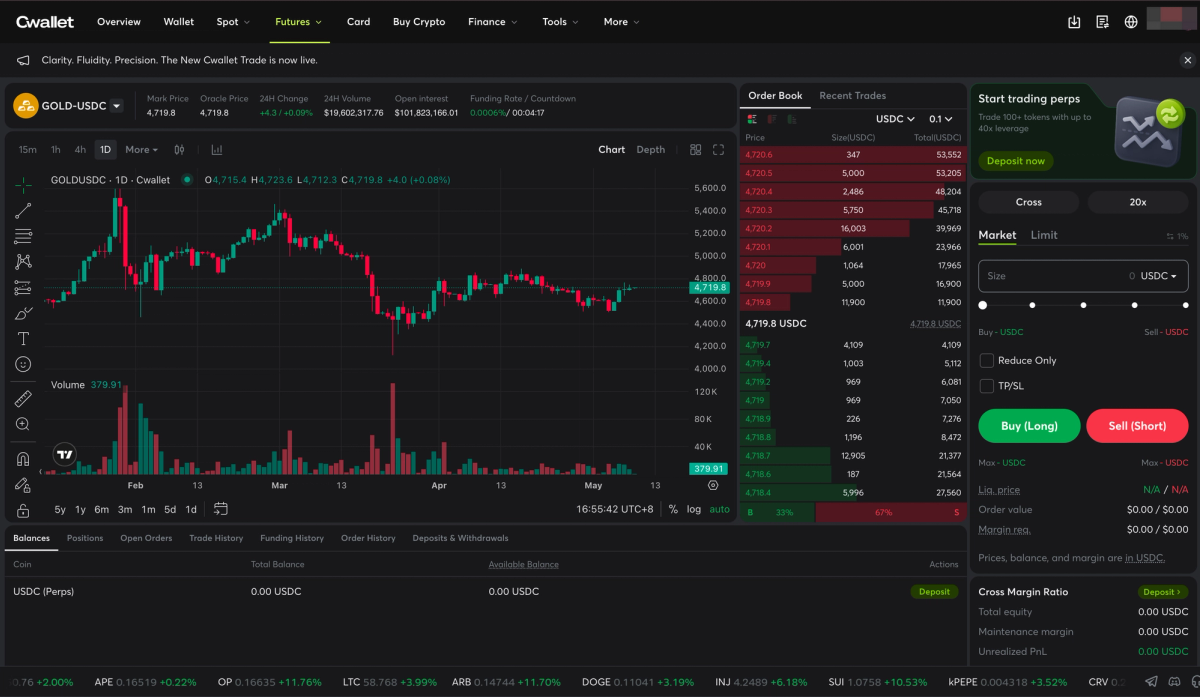This screenshot has width=1200, height=697.
Task: Select the trend line drawing tool
Action: tap(23, 210)
